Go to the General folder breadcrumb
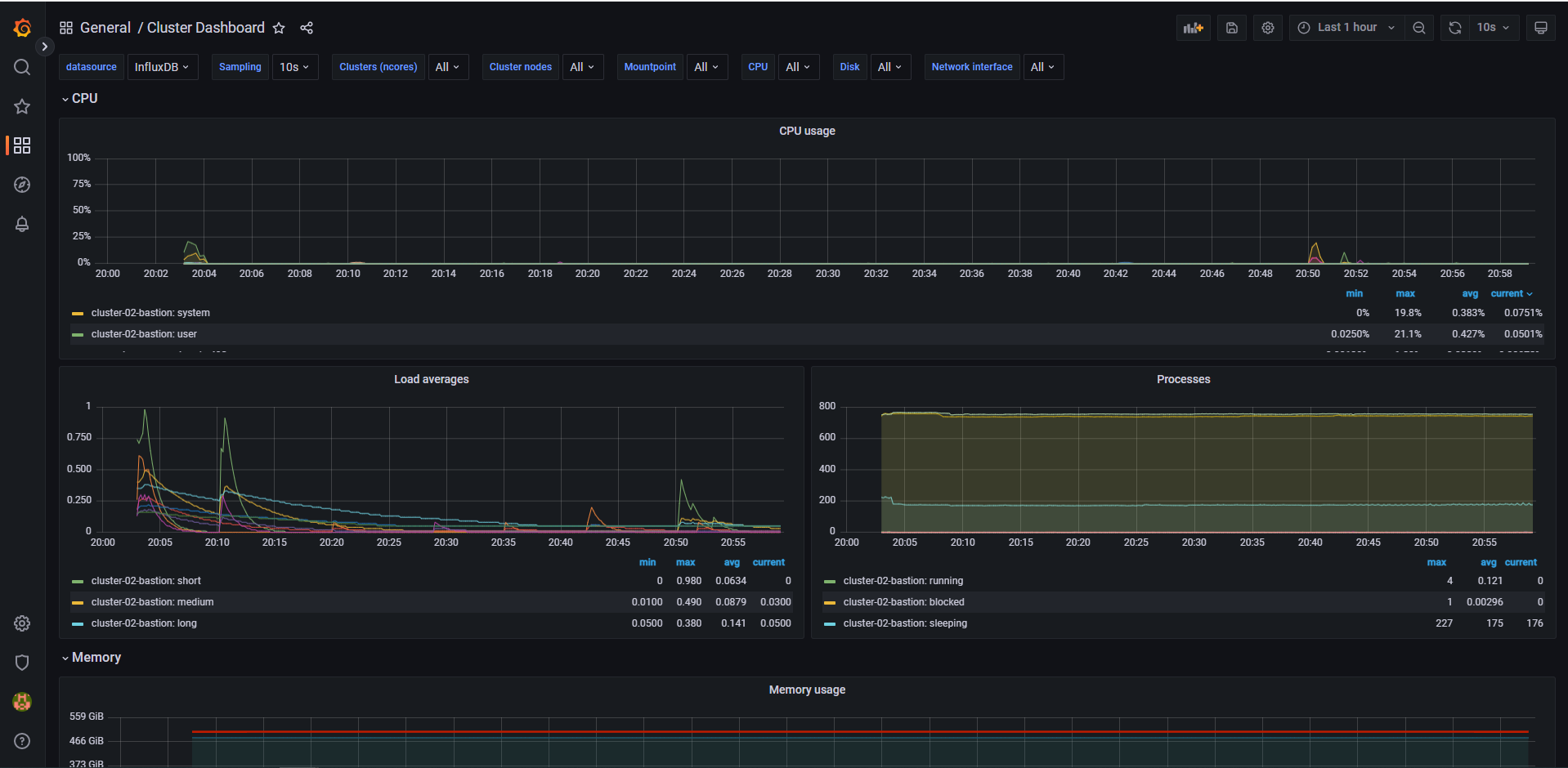1568x768 pixels. click(x=105, y=28)
